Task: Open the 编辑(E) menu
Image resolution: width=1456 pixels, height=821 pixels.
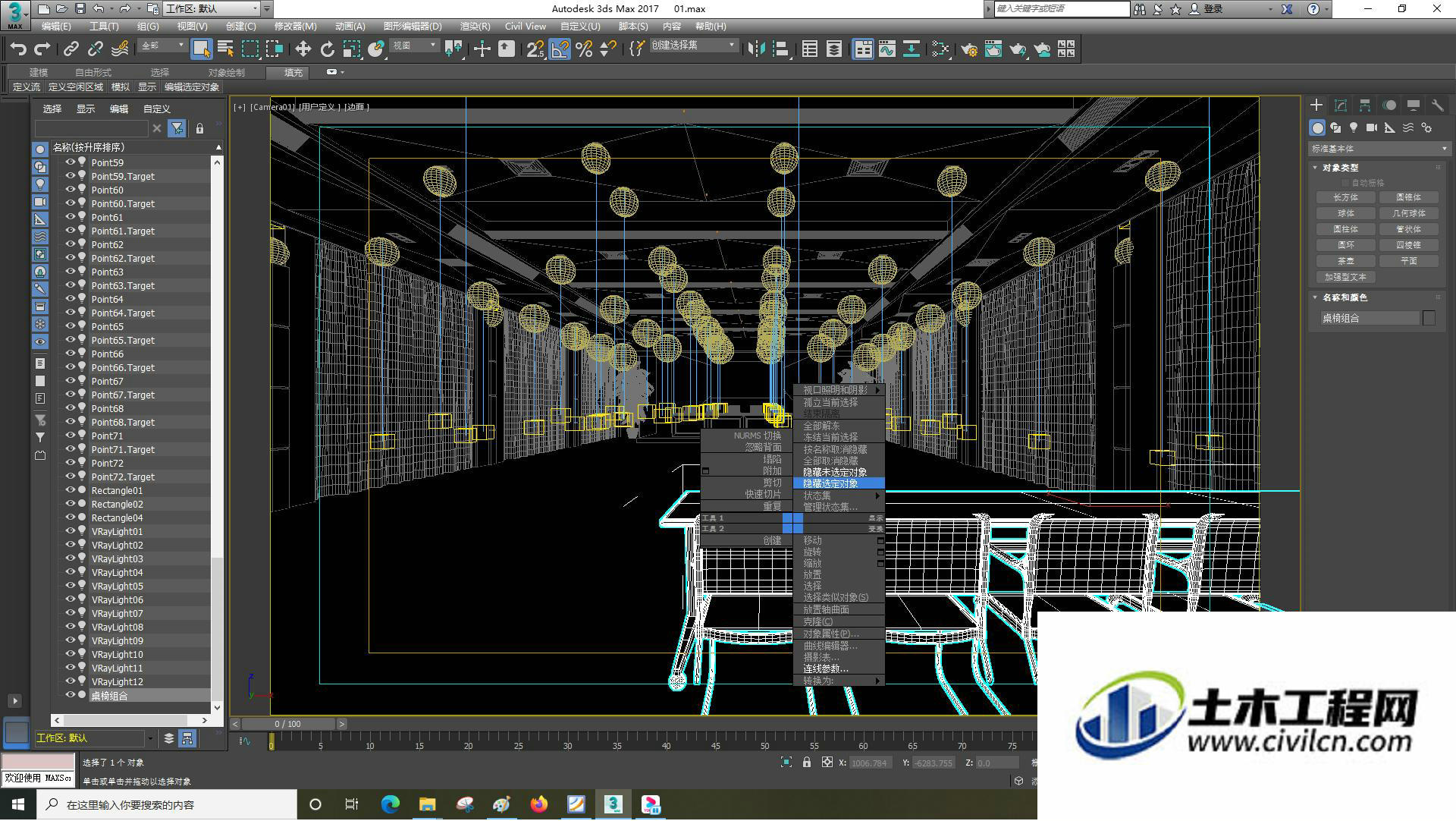Action: pyautogui.click(x=56, y=26)
